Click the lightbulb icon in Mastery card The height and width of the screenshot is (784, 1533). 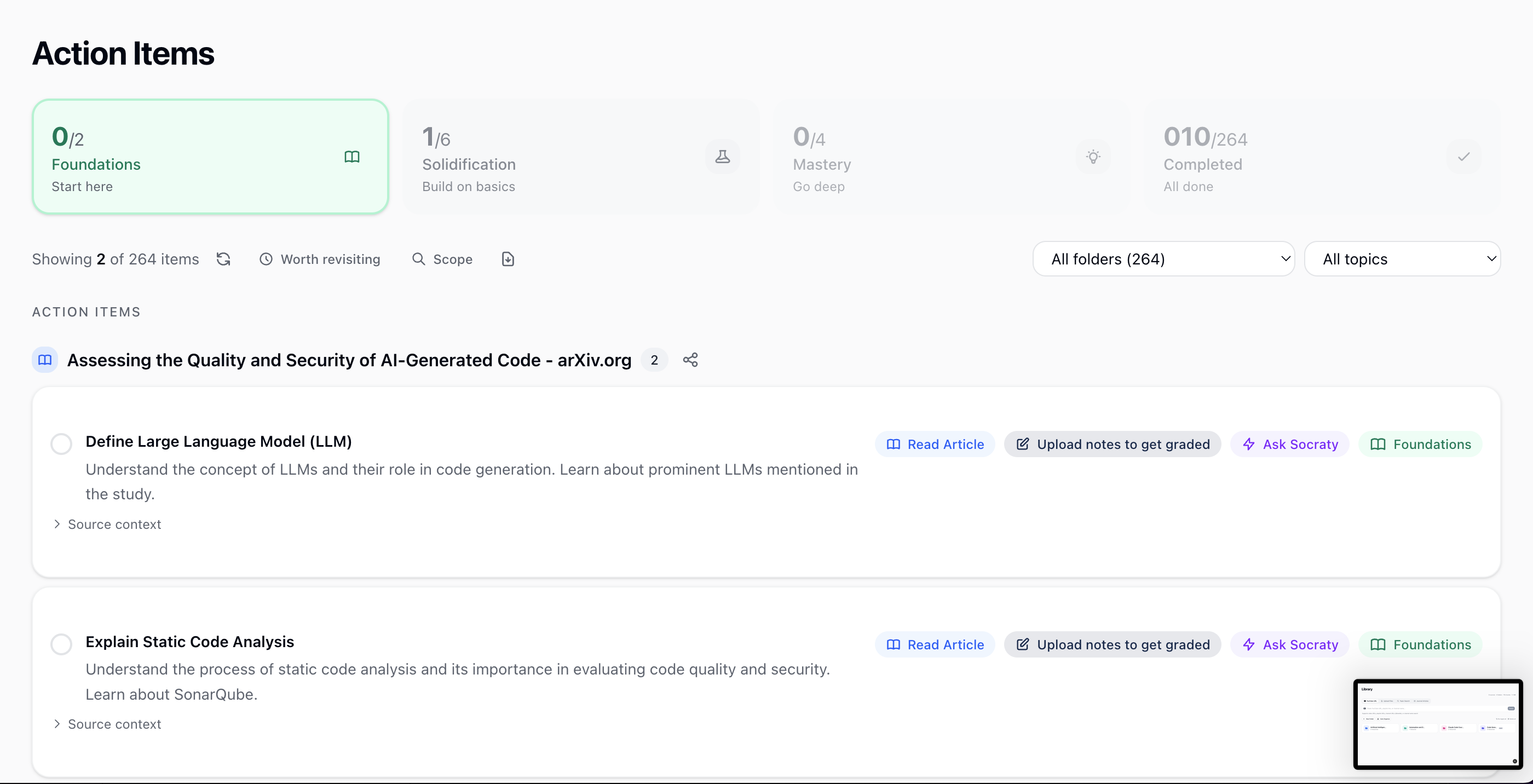pos(1093,157)
